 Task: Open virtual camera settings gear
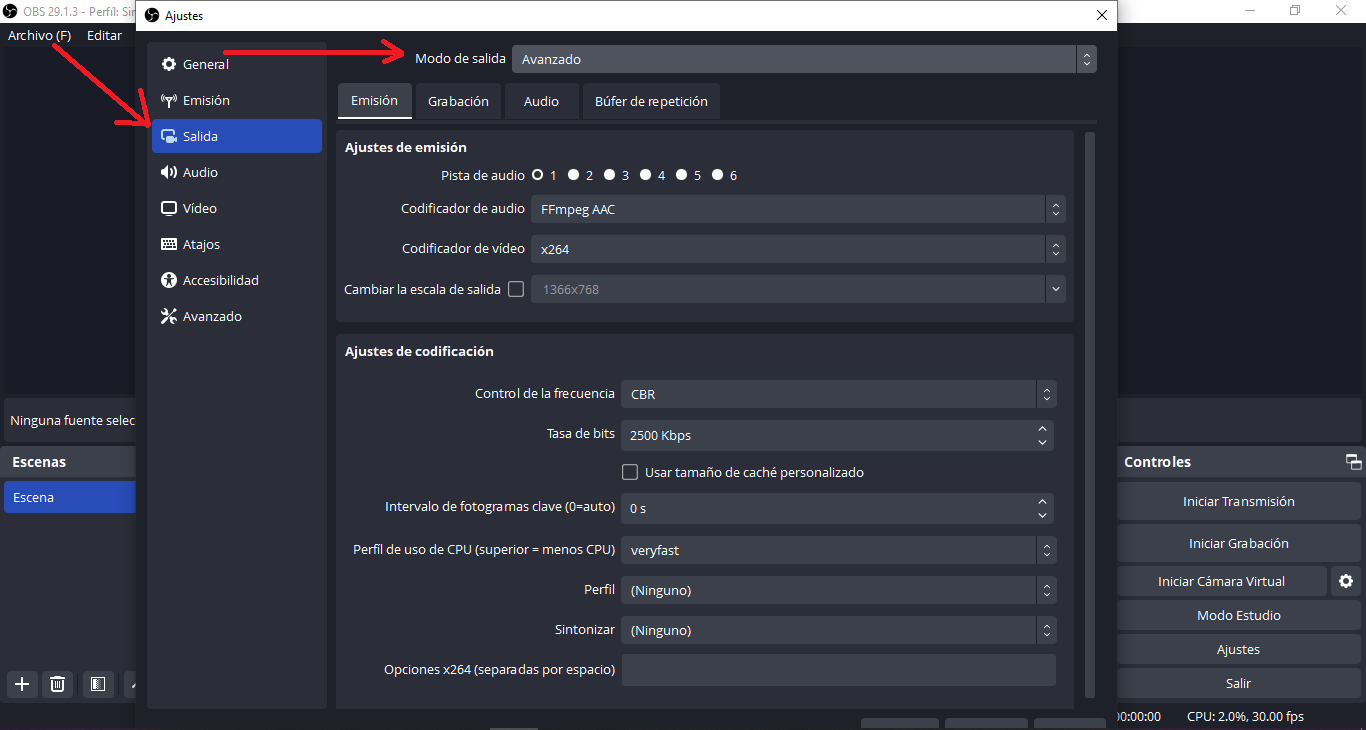click(x=1346, y=581)
